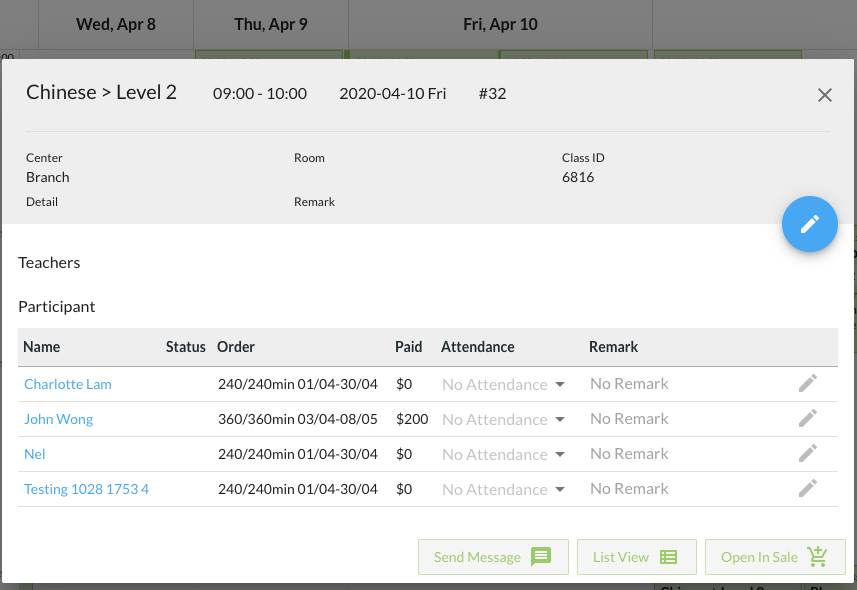Switch to List View
857x590 pixels.
point(635,557)
